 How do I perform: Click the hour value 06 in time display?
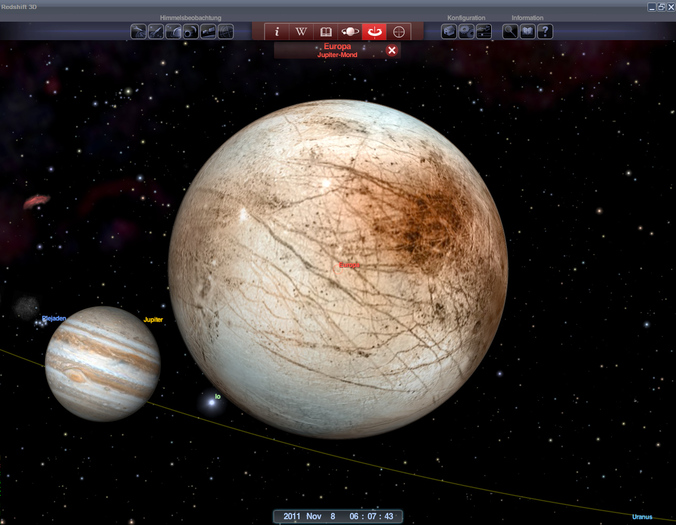[x=355, y=516]
